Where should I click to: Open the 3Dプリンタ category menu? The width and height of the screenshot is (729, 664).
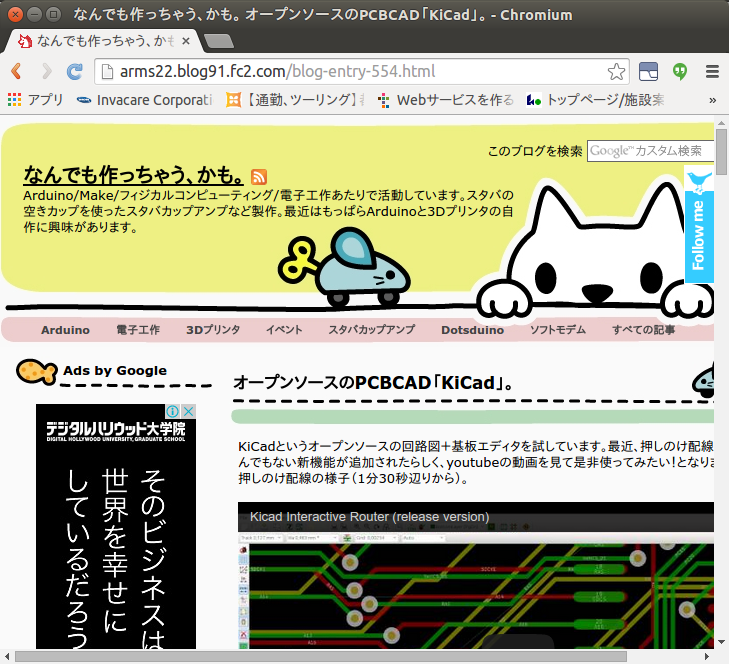point(213,330)
